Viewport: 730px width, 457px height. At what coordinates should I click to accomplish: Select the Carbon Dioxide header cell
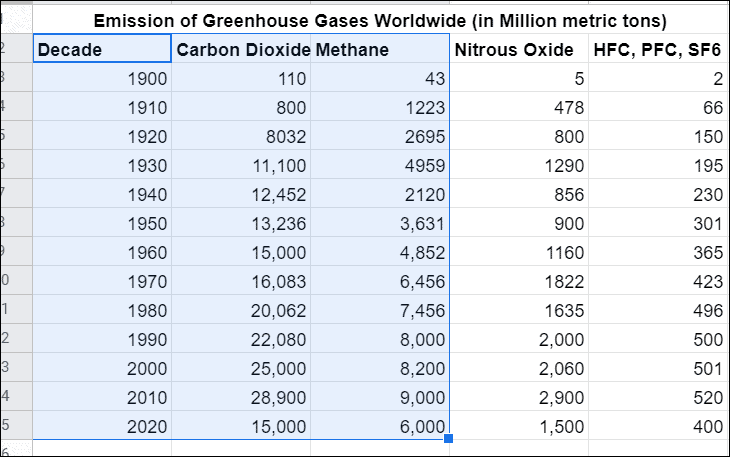pos(241,48)
